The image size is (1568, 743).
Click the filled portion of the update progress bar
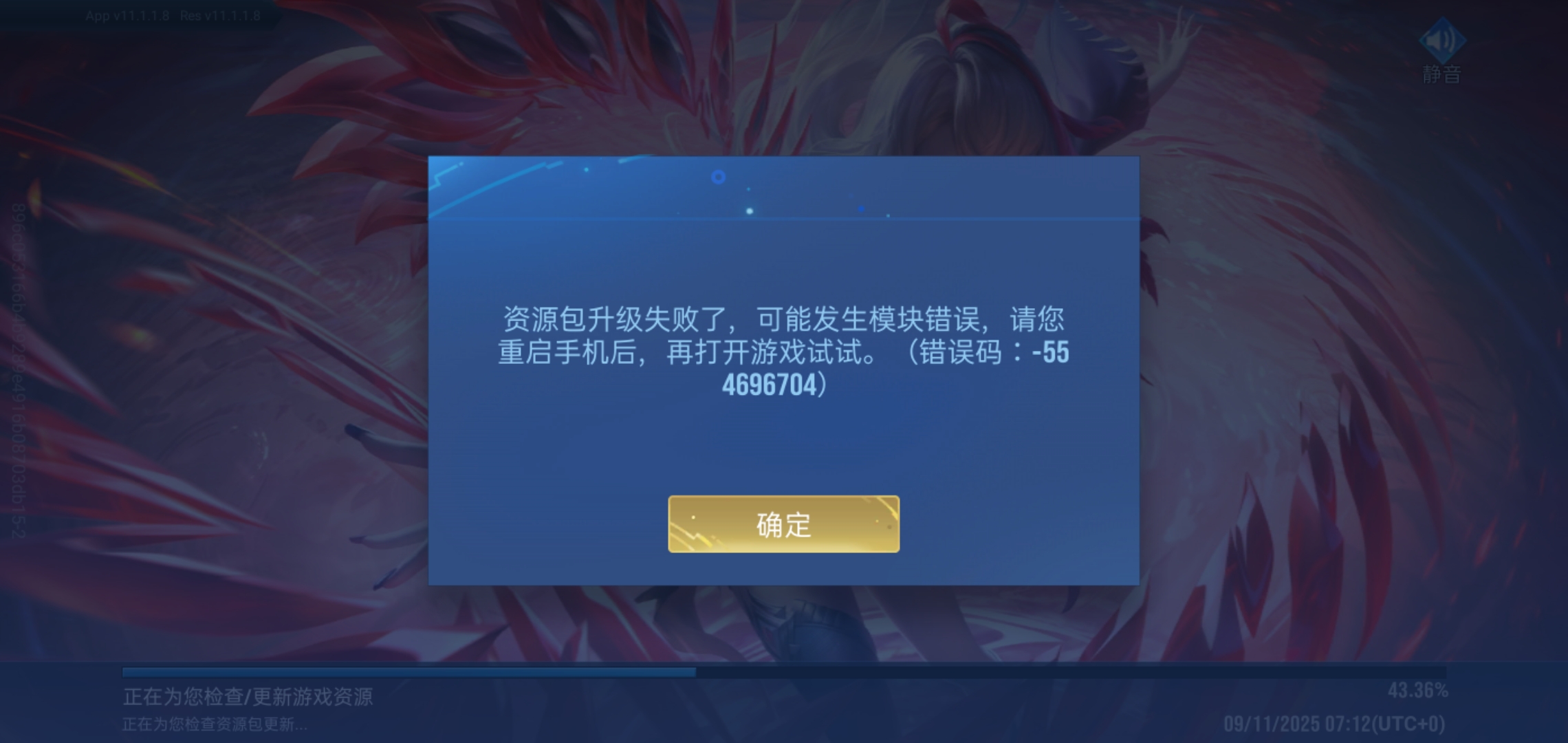(x=409, y=671)
